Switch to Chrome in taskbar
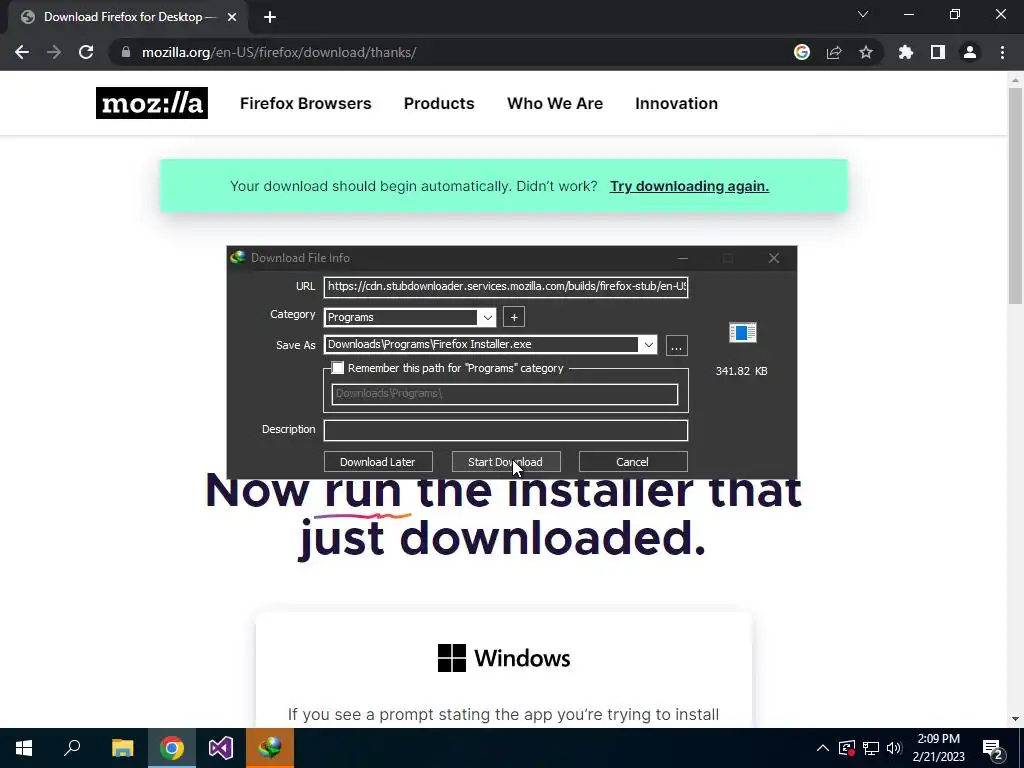 tap(172, 748)
